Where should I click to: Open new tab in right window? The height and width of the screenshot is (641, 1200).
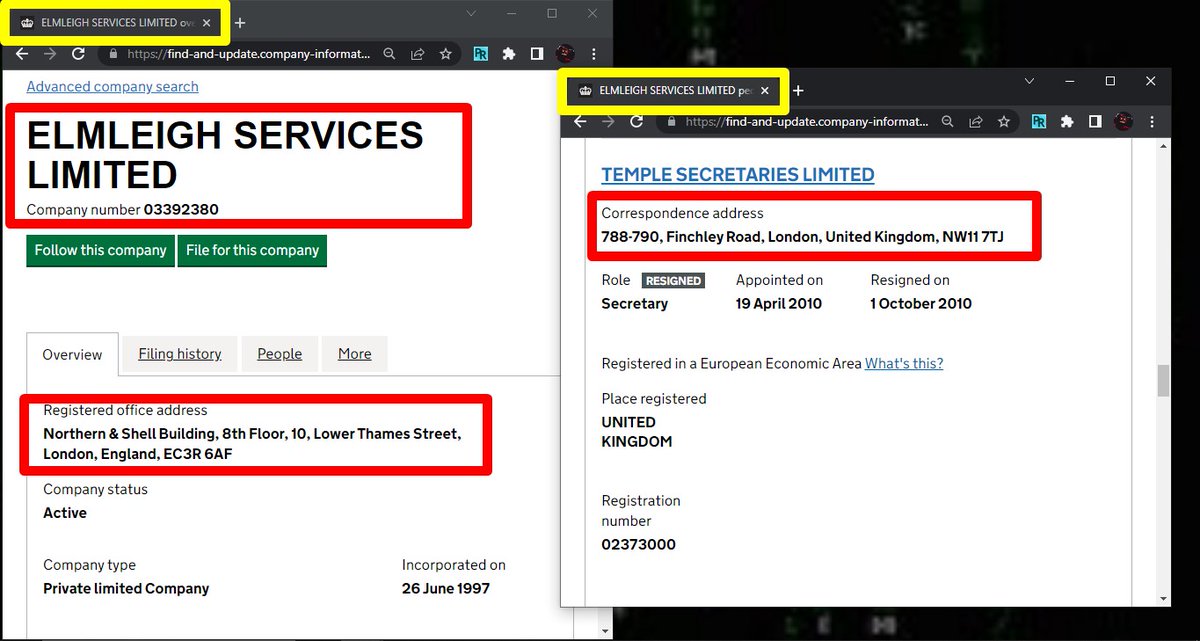coord(798,90)
